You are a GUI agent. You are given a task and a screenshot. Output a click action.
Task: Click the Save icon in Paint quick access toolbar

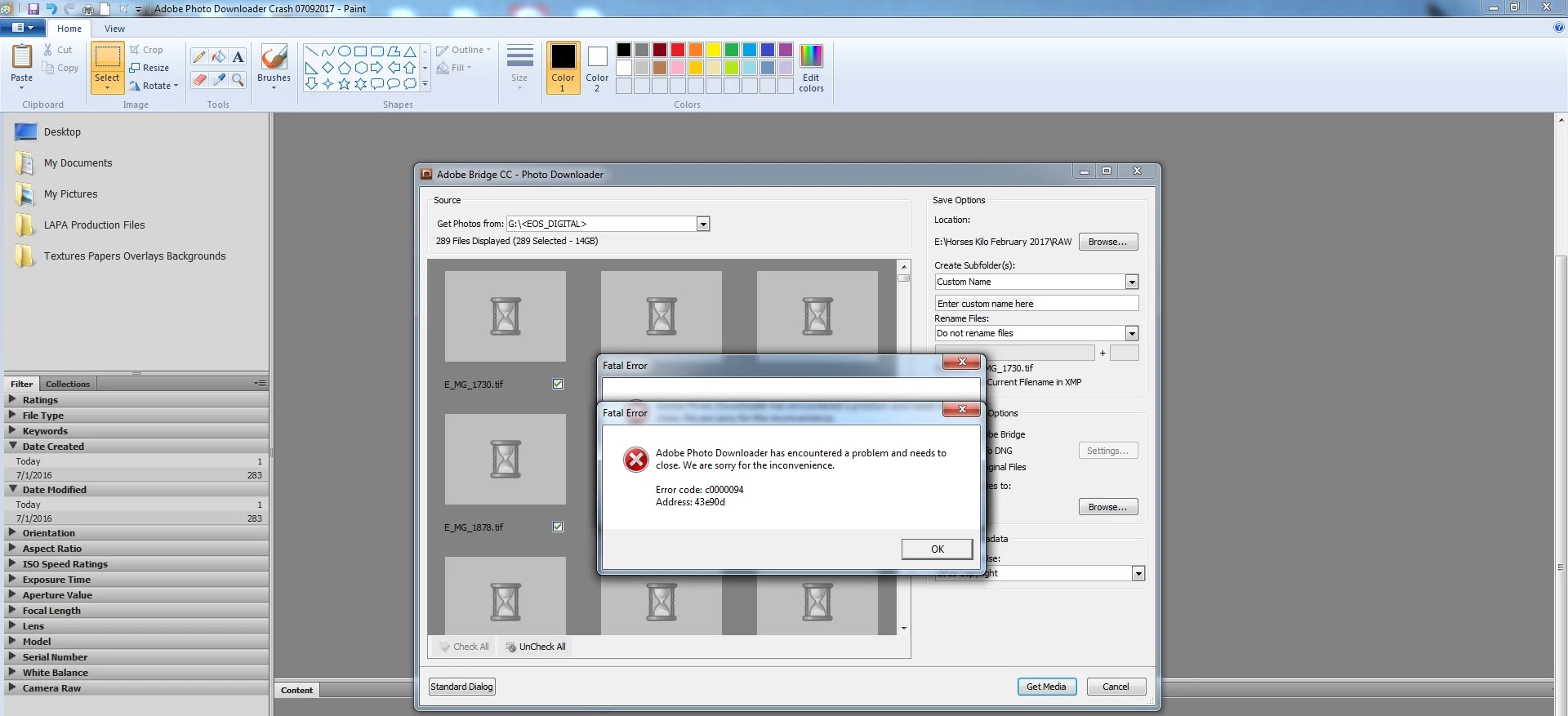click(x=33, y=9)
